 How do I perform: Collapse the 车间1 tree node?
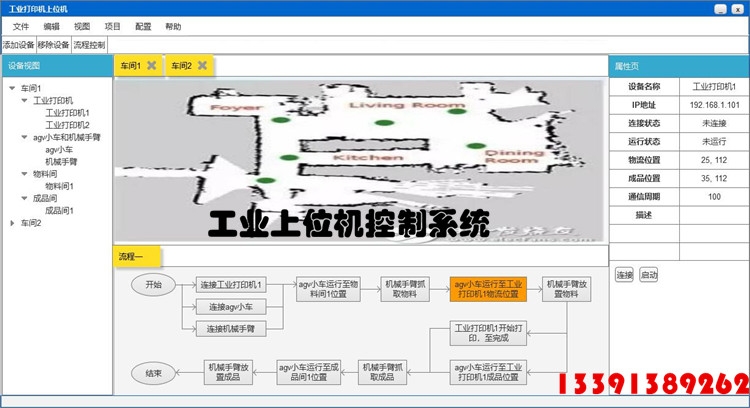(12, 88)
